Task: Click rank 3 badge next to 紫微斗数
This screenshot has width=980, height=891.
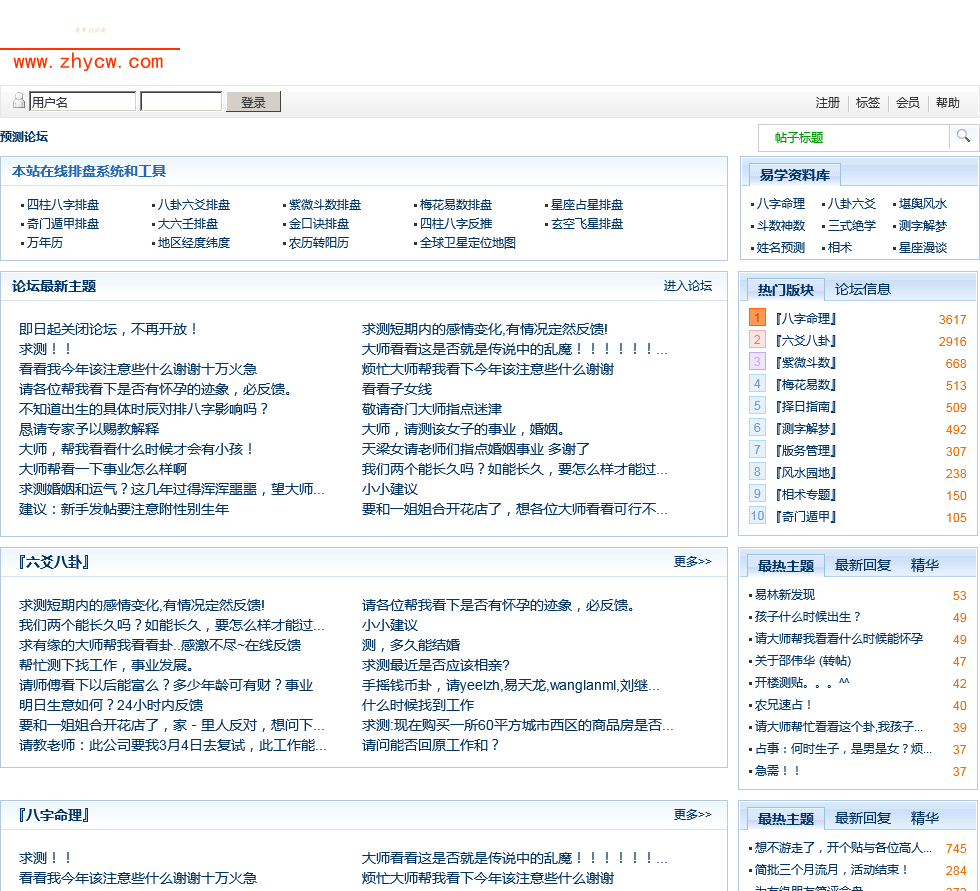Action: click(757, 362)
